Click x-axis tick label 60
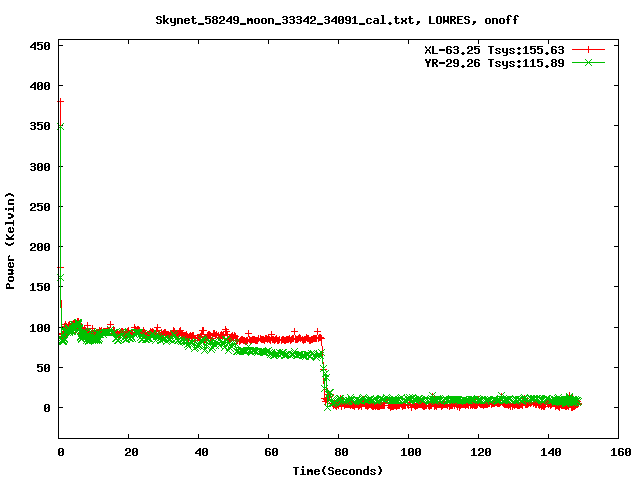This screenshot has width=640, height=480. pos(271,452)
